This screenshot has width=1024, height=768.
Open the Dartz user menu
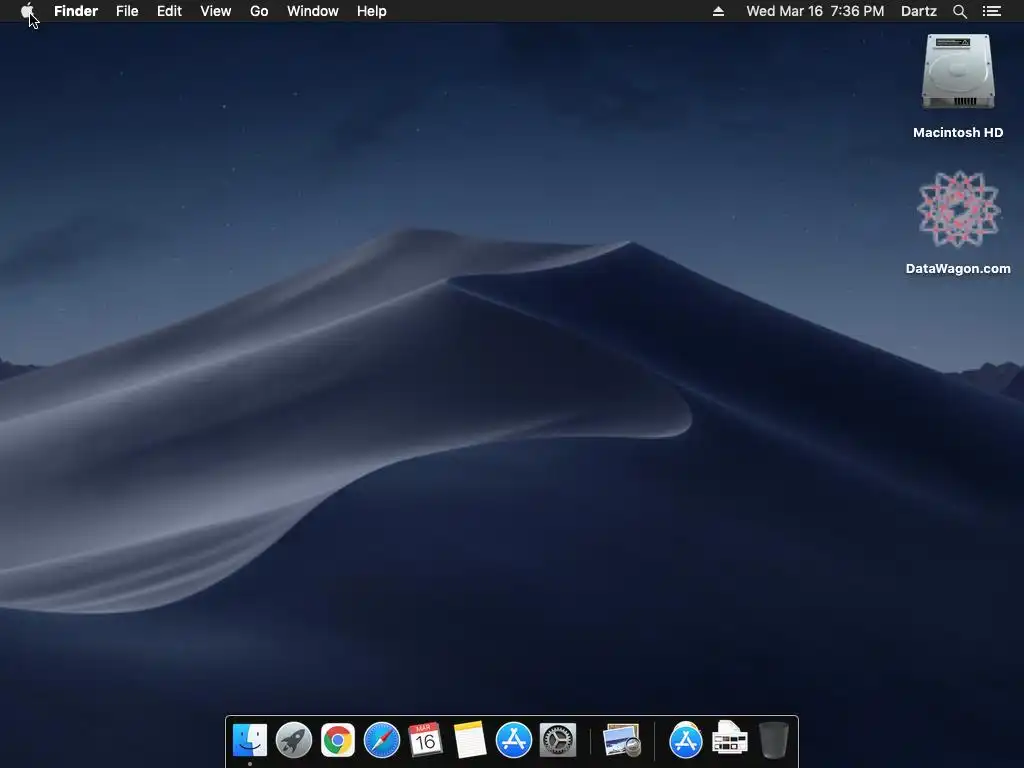point(918,11)
